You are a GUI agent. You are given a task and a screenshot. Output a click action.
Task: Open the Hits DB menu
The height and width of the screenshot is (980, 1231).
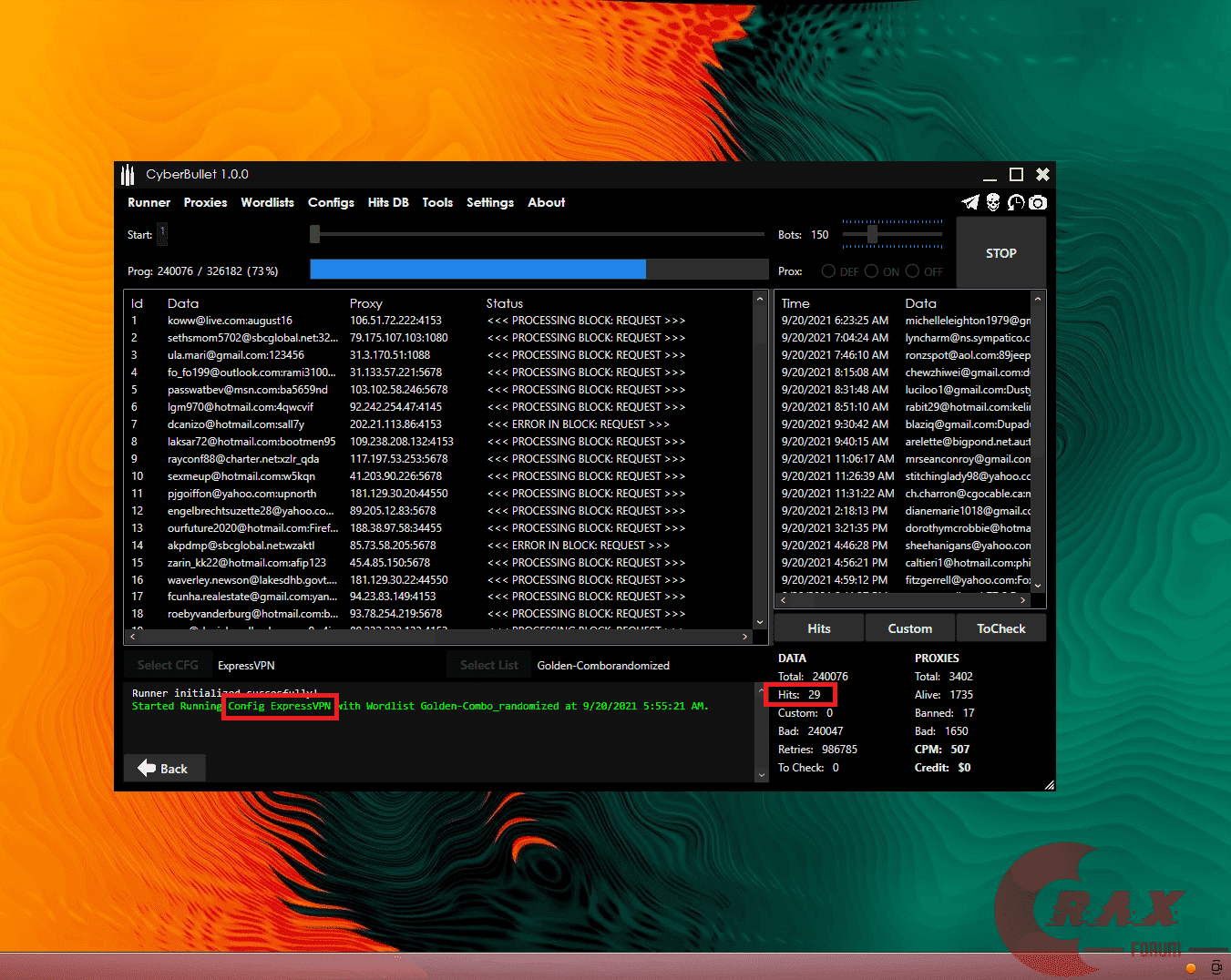[388, 202]
